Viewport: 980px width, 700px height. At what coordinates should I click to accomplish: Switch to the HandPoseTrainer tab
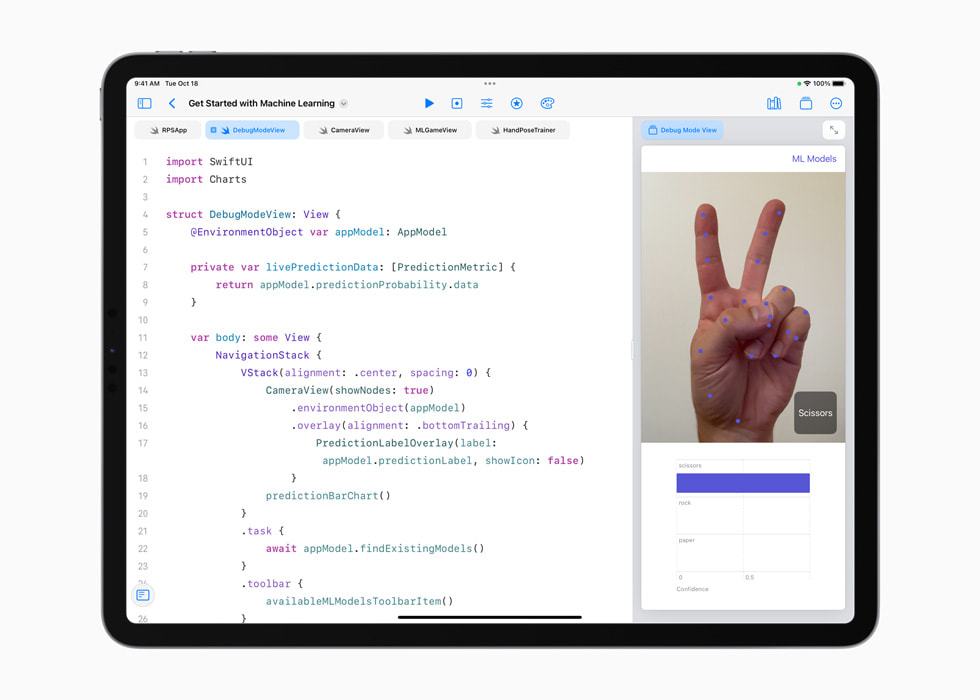pos(524,129)
